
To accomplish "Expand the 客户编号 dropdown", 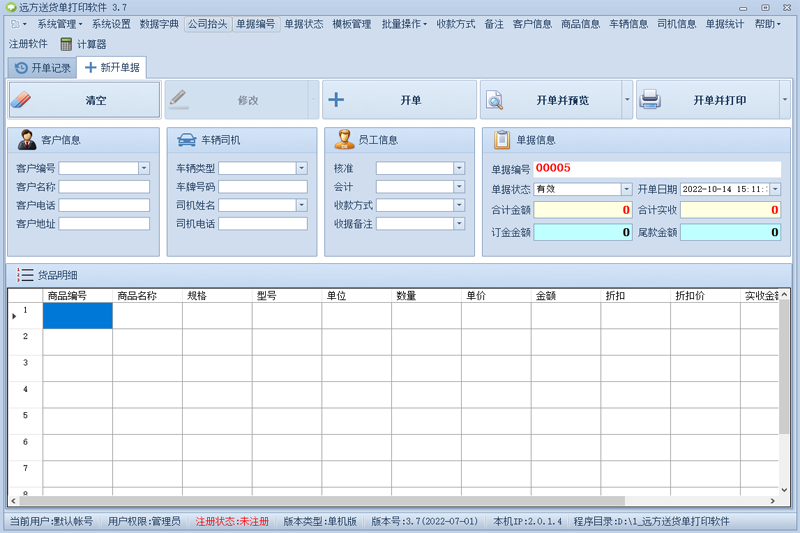I will point(144,168).
